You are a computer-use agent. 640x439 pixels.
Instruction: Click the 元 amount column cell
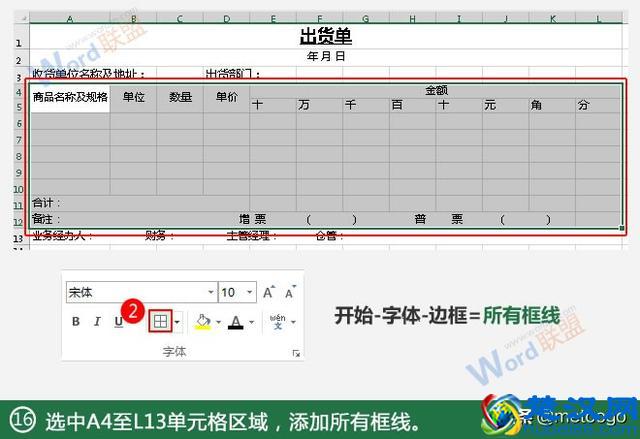(506, 105)
